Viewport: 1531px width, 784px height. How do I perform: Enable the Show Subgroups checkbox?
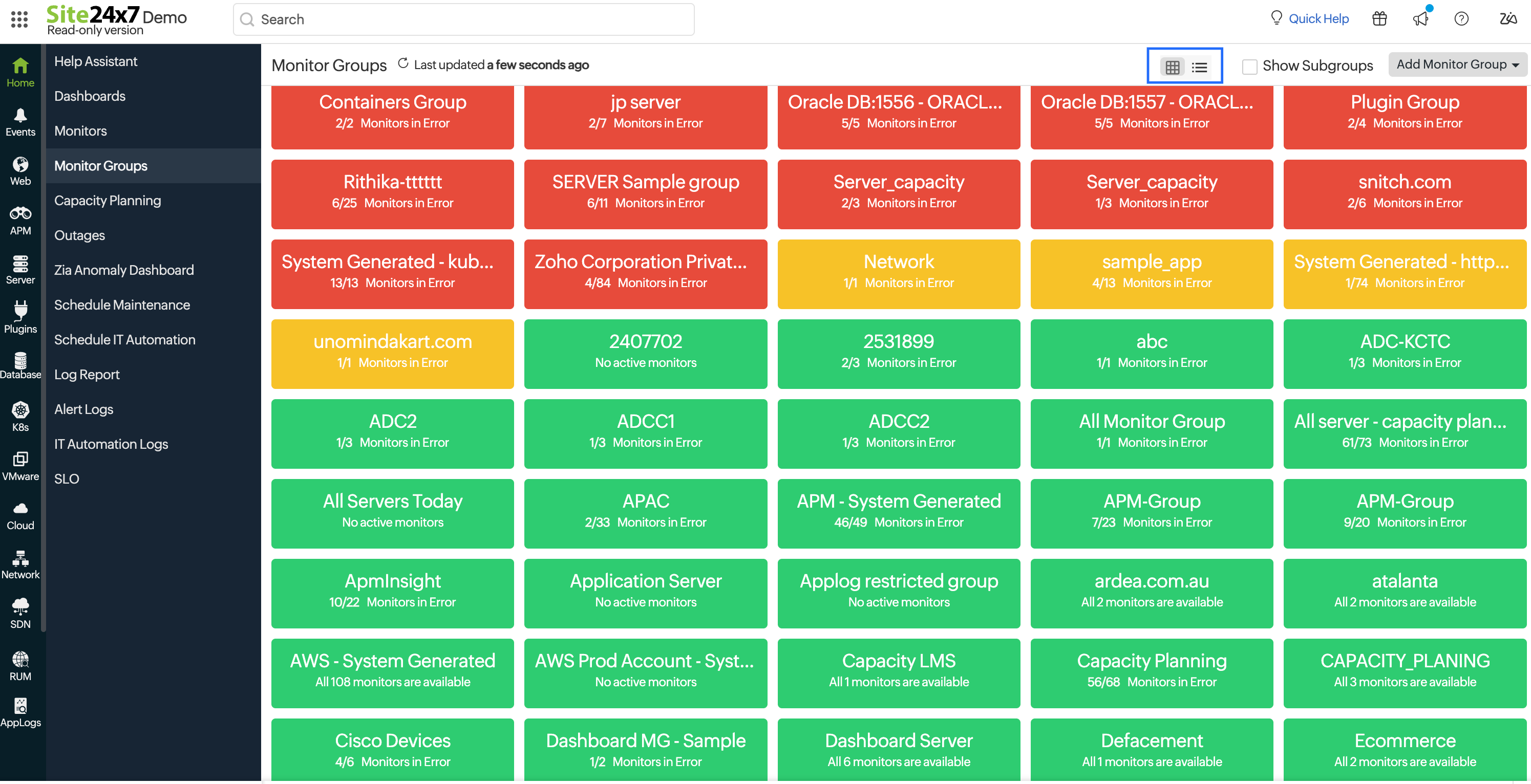(1250, 67)
